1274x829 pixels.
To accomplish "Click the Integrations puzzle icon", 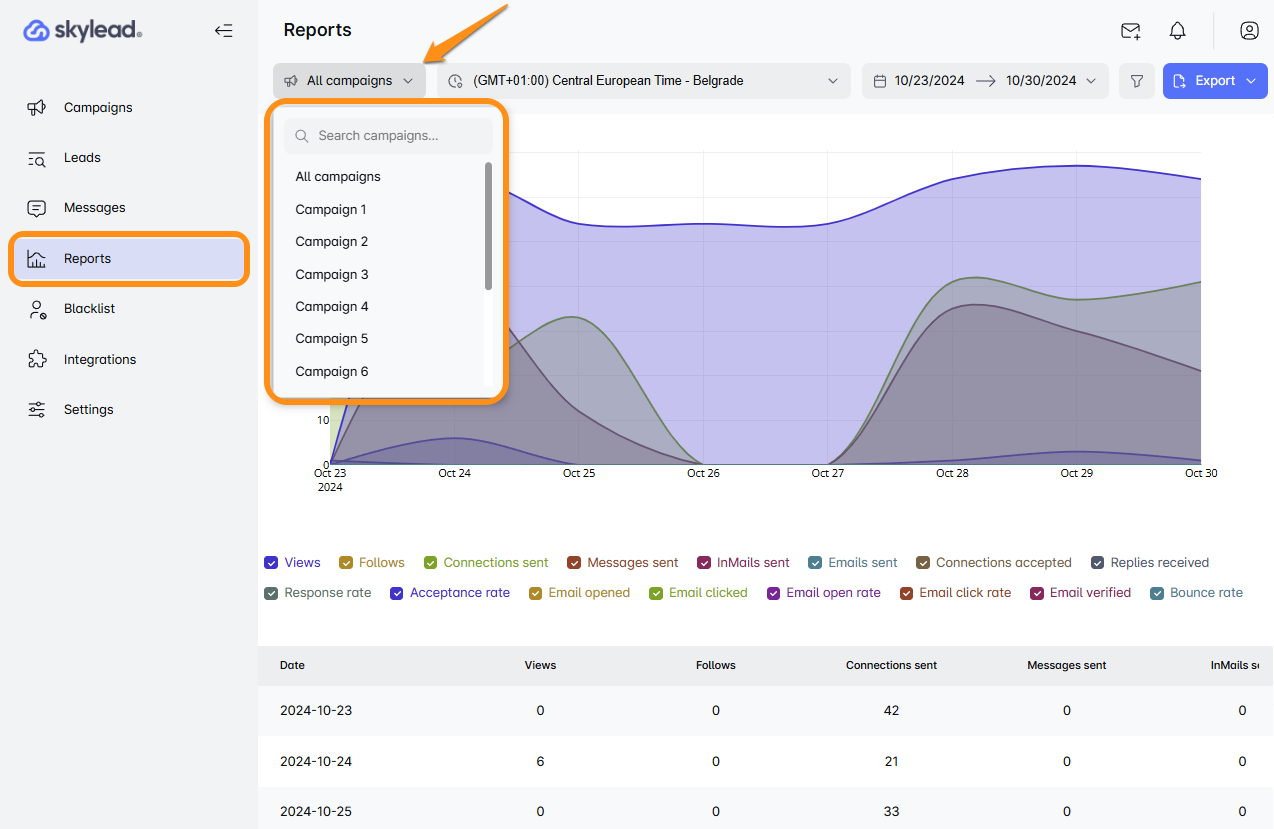I will pyautogui.click(x=37, y=359).
